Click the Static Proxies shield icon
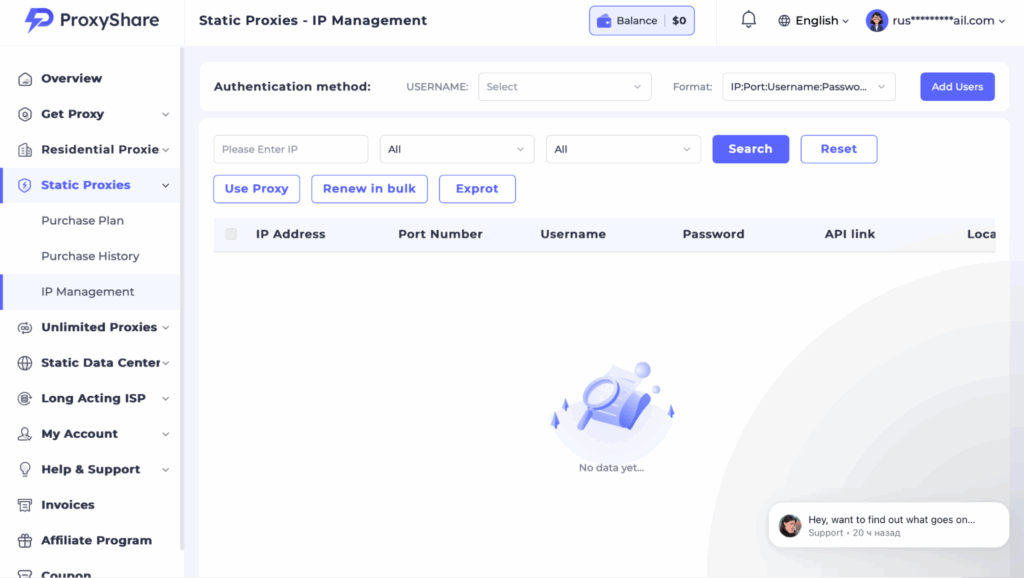This screenshot has width=1024, height=578. 25,185
